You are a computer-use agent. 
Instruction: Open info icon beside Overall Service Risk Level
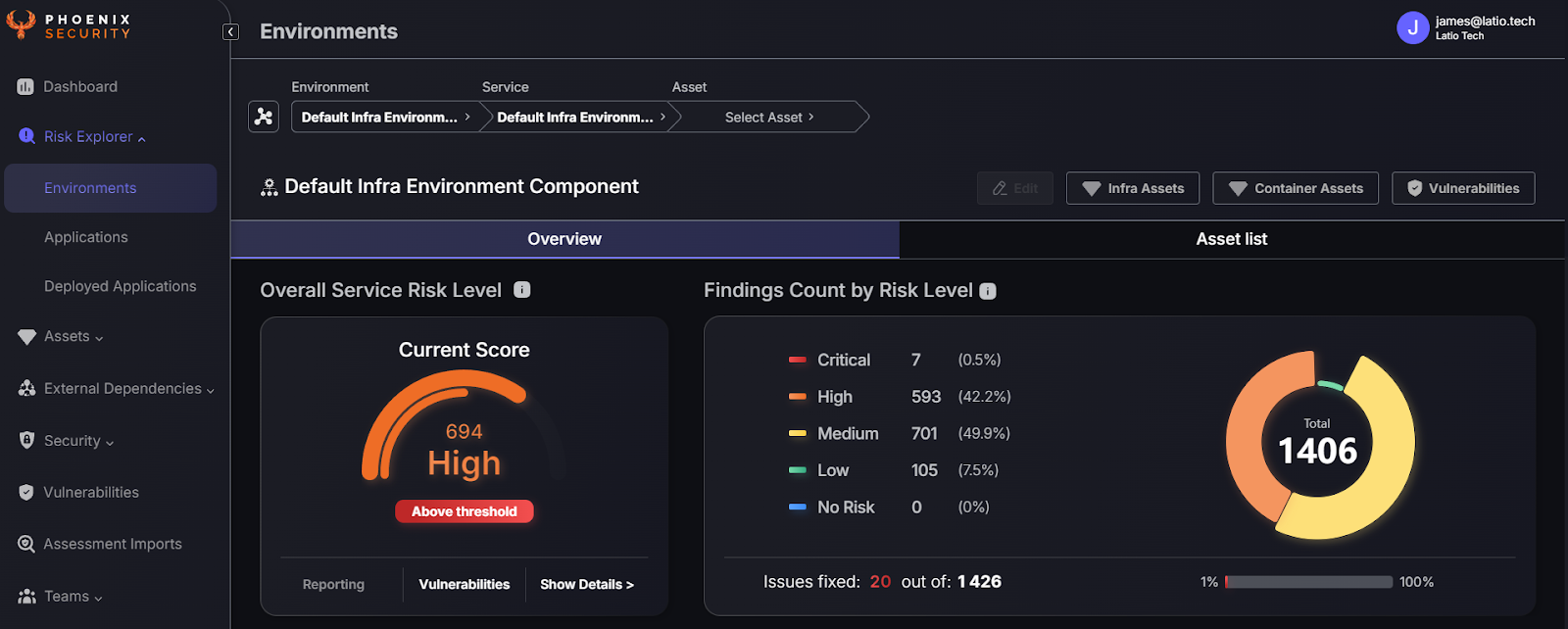coord(522,290)
